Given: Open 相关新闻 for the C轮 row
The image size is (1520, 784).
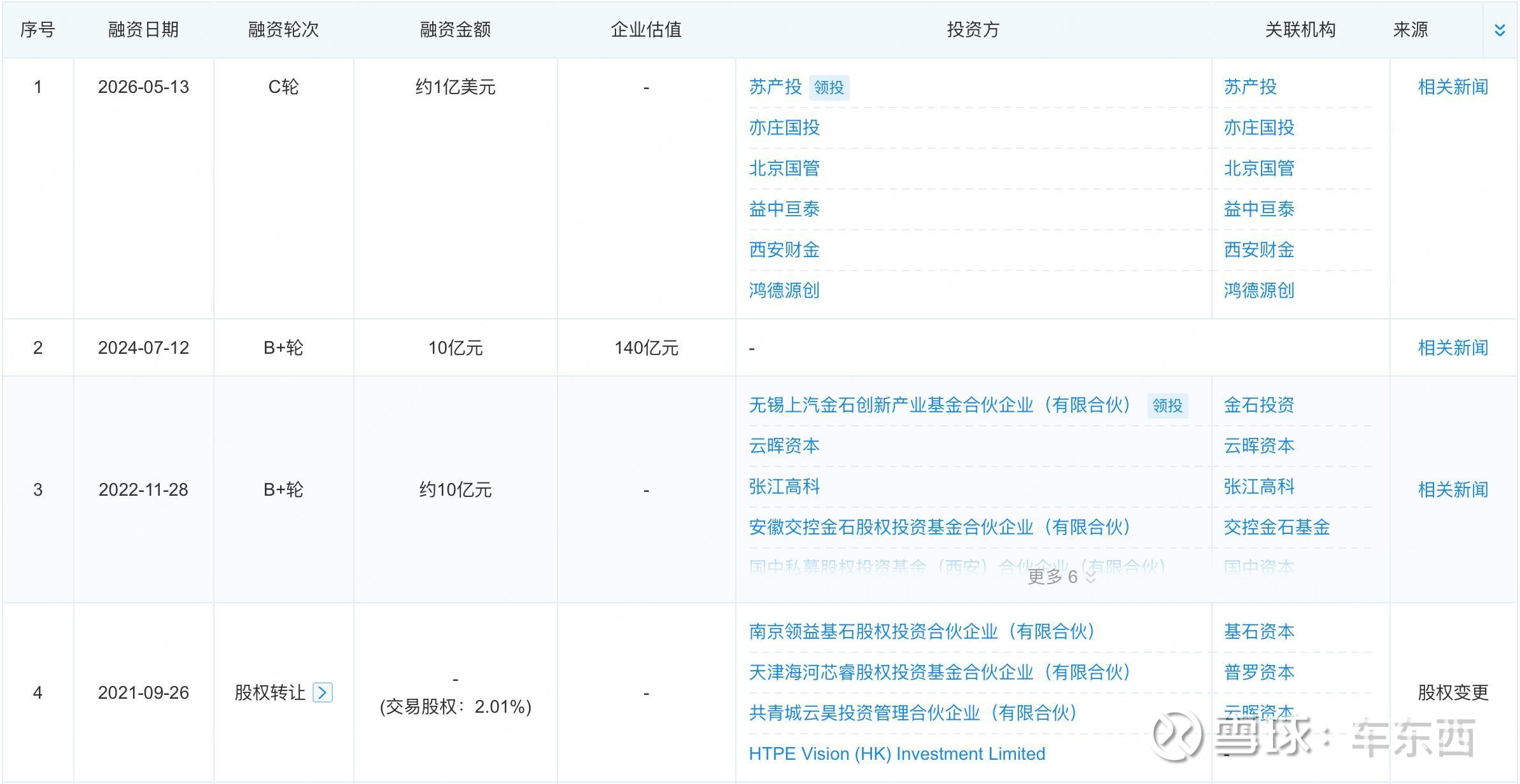Looking at the screenshot, I should point(1453,87).
